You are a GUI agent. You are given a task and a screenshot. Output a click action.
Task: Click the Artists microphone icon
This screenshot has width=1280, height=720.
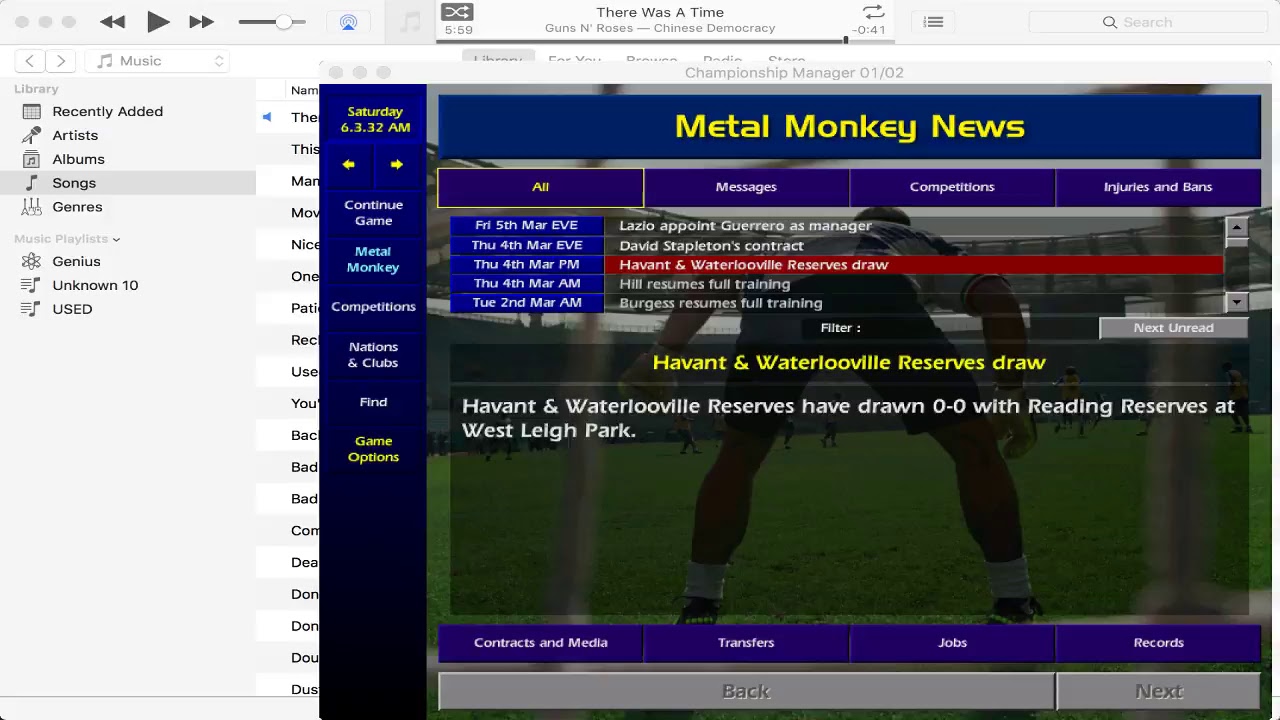tap(32, 135)
